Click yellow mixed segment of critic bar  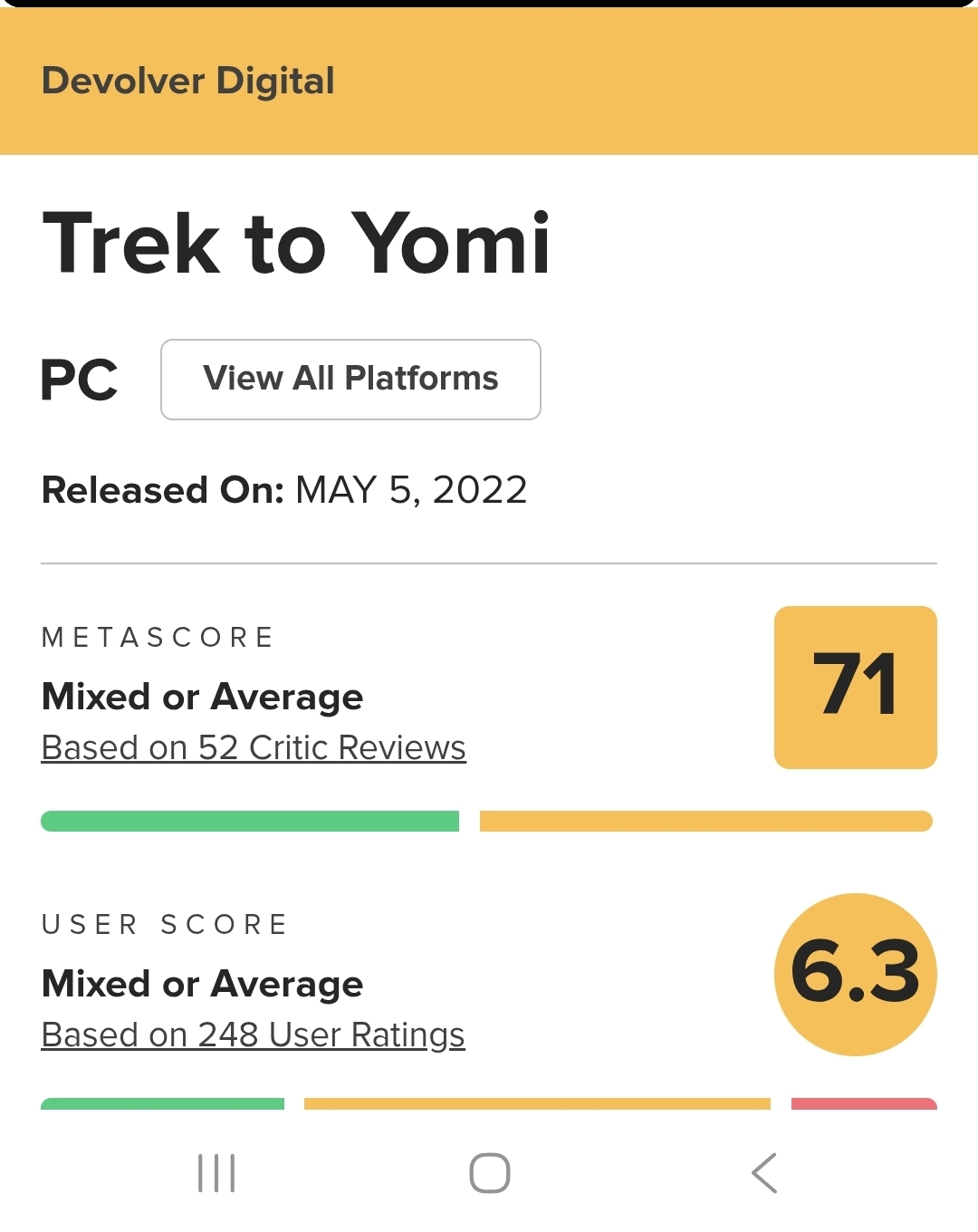(705, 821)
